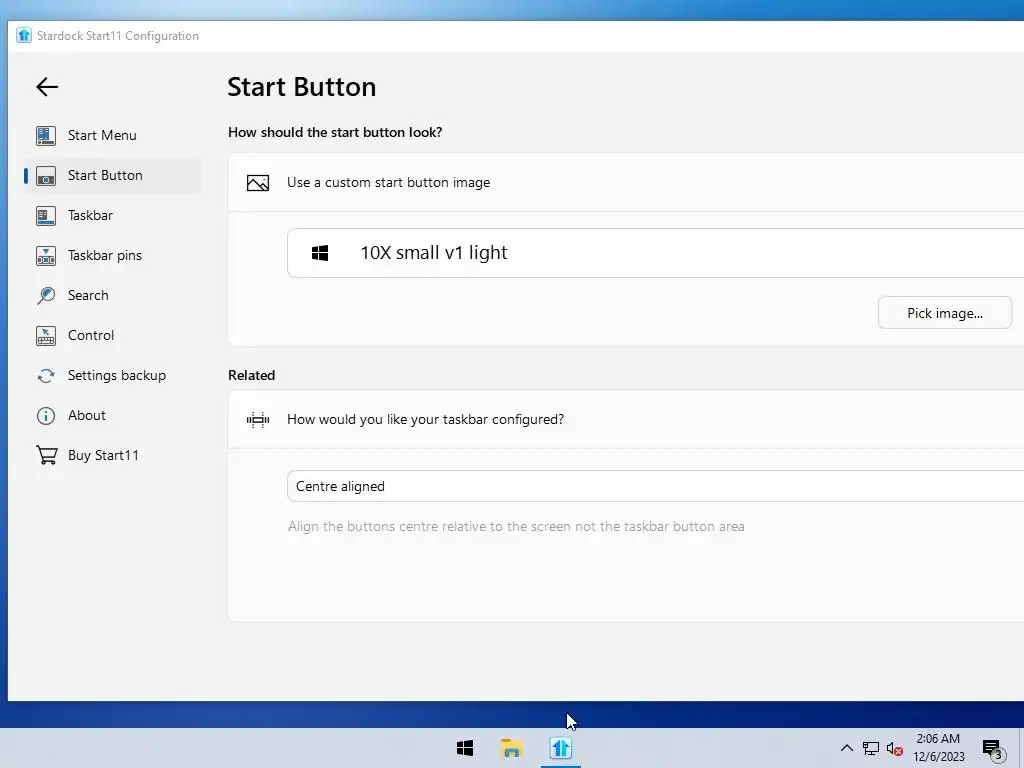Image resolution: width=1024 pixels, height=768 pixels.
Task: Open the Windows Start button on taskbar
Action: pyautogui.click(x=465, y=748)
